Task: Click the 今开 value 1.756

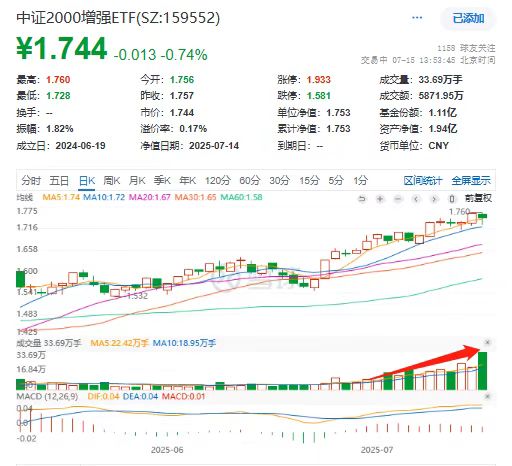Action: (x=182, y=80)
